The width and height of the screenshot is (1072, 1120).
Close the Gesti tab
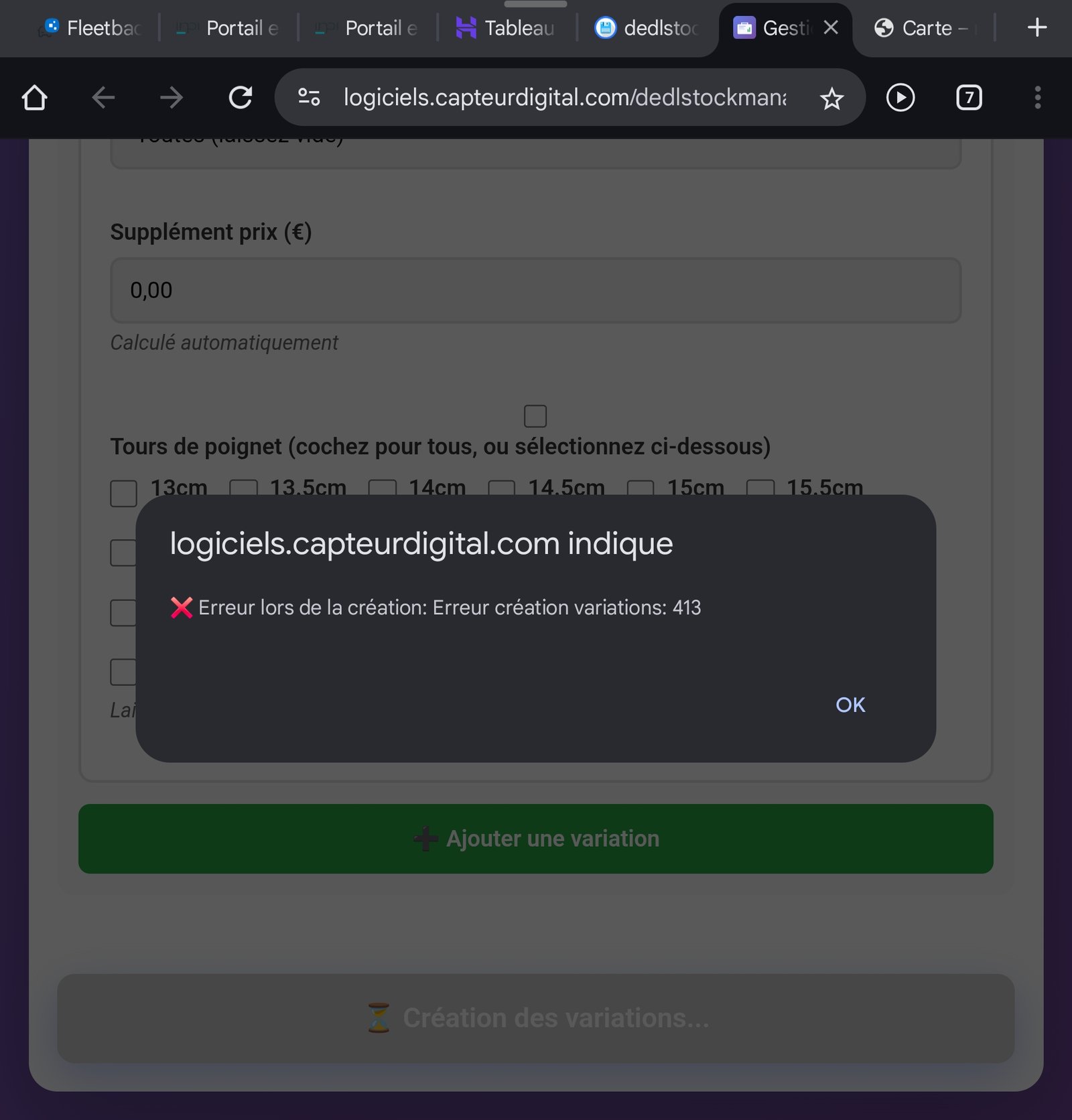831,27
